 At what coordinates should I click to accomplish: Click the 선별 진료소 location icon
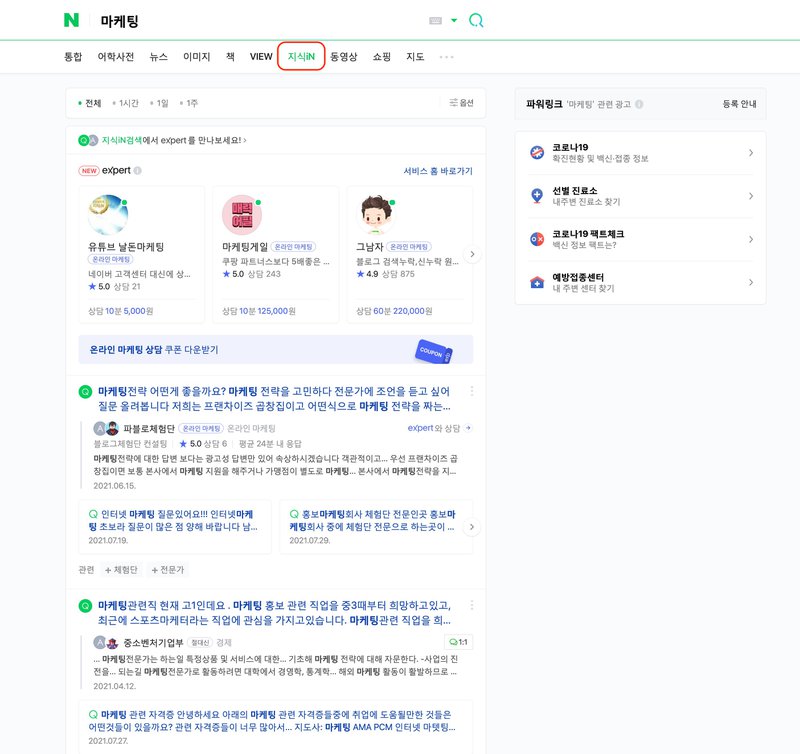coord(537,196)
